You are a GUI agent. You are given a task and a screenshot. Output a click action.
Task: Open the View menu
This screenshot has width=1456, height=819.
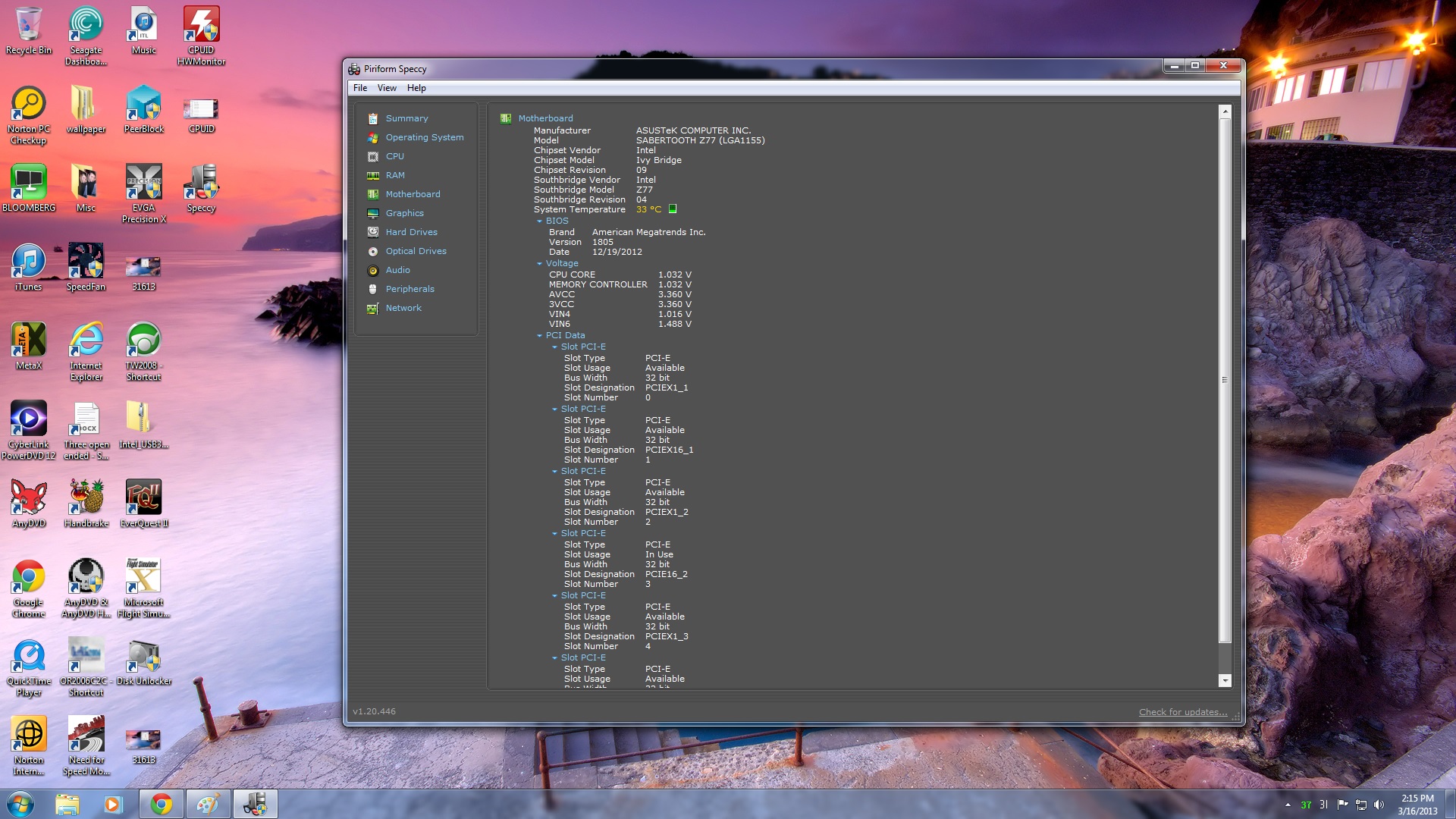[387, 88]
